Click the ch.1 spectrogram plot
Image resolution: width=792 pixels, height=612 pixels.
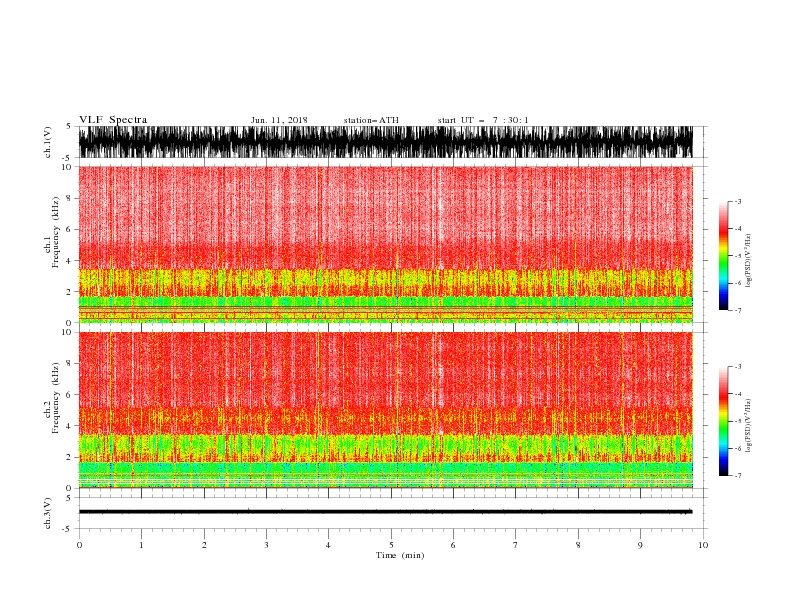pos(386,244)
